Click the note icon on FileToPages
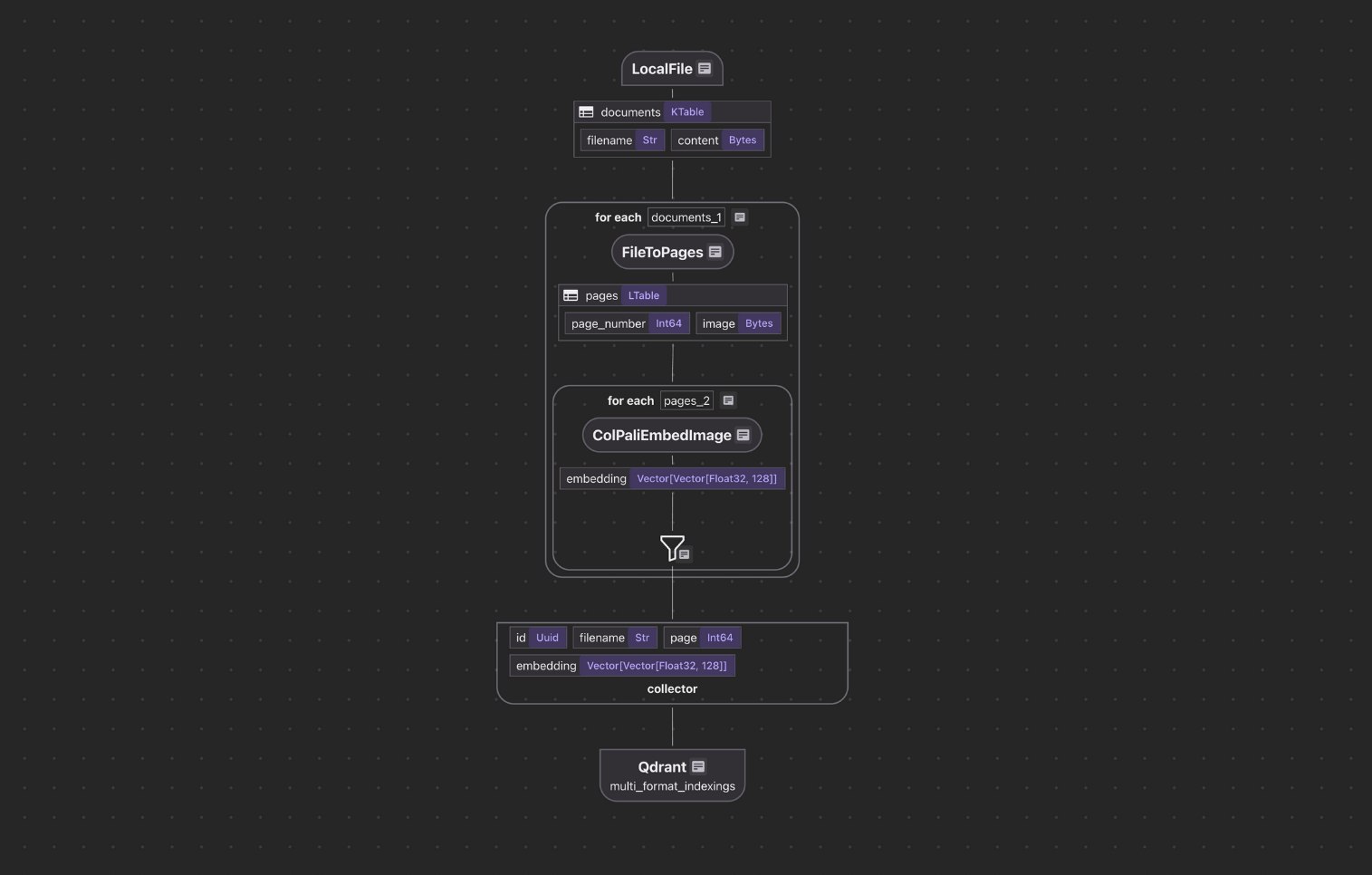1372x875 pixels. pyautogui.click(x=715, y=252)
